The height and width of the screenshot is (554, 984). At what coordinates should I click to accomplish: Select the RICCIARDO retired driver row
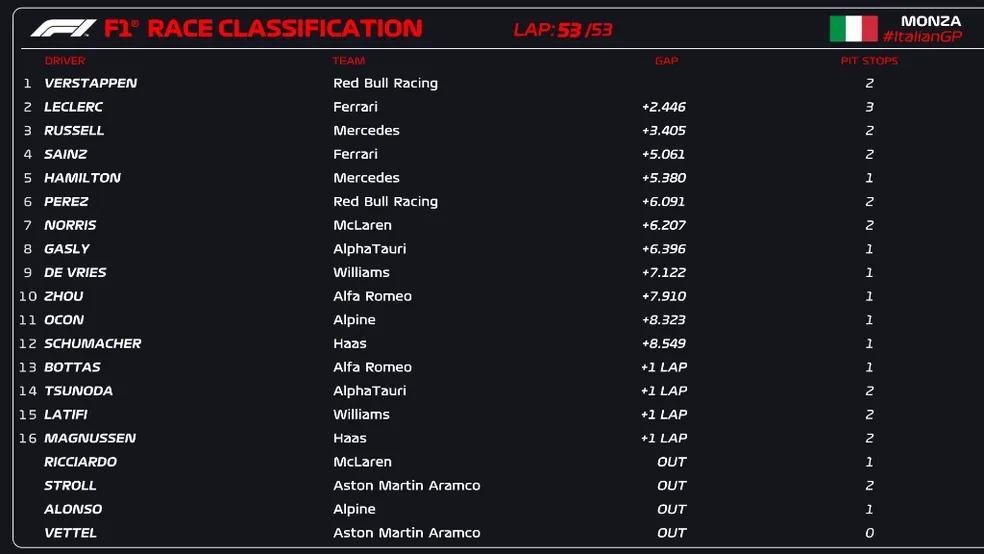click(x=80, y=462)
